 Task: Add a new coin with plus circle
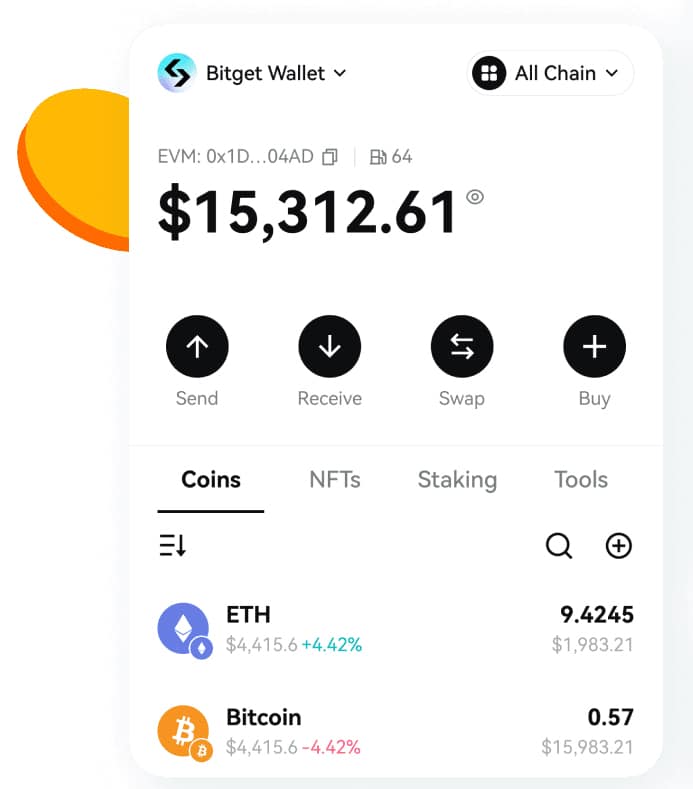click(619, 545)
